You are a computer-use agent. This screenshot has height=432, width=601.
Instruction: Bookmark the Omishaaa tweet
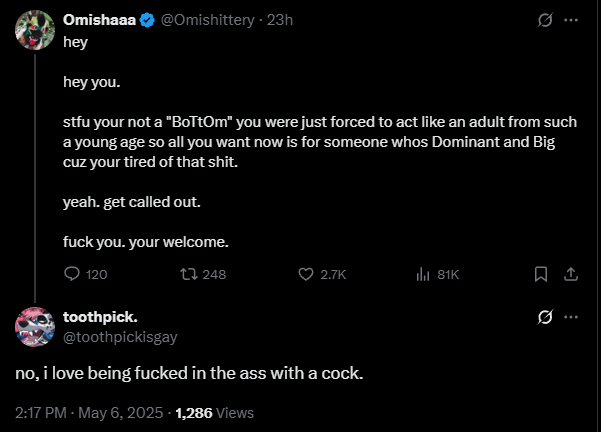tap(541, 274)
